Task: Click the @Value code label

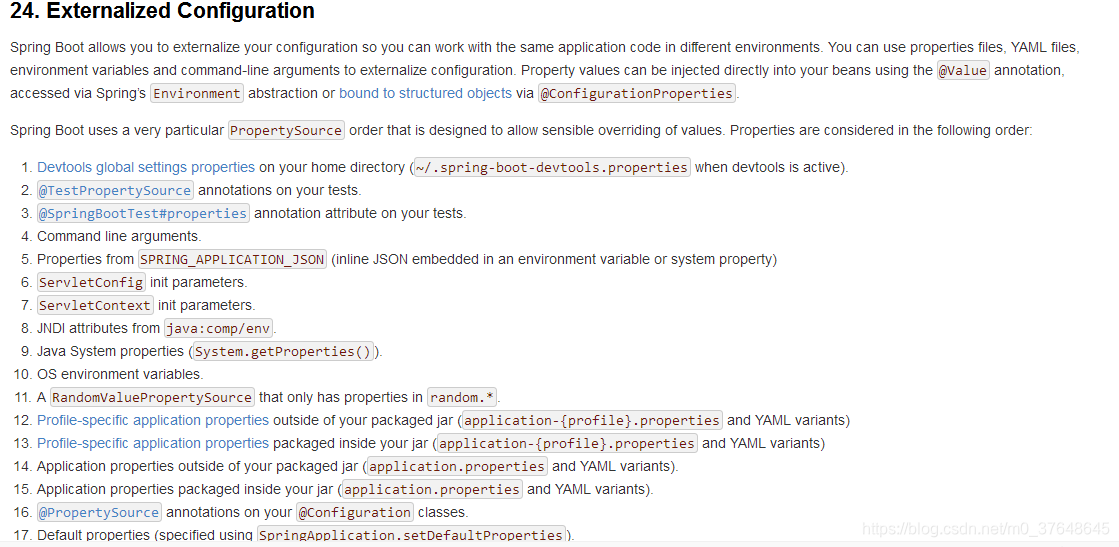Action: [x=963, y=70]
